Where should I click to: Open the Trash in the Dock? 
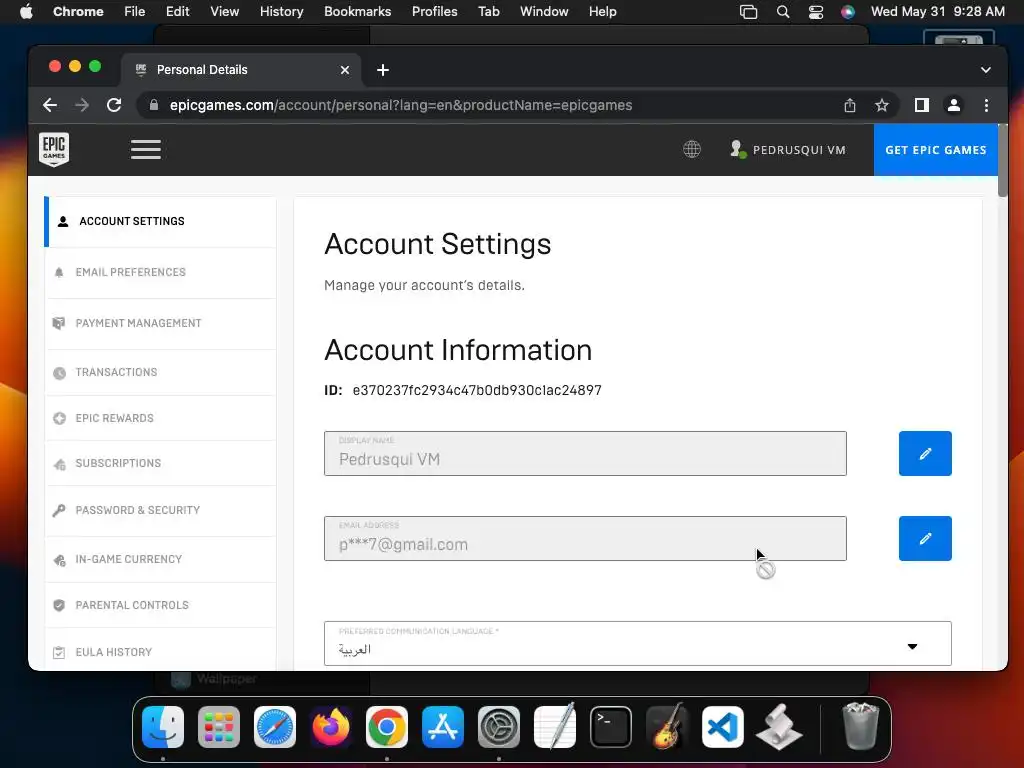click(x=861, y=726)
